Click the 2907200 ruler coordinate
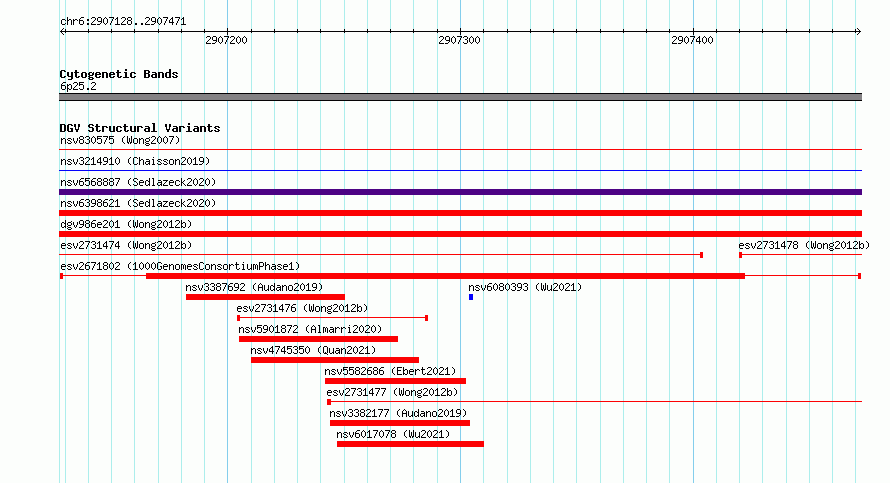 pos(226,40)
